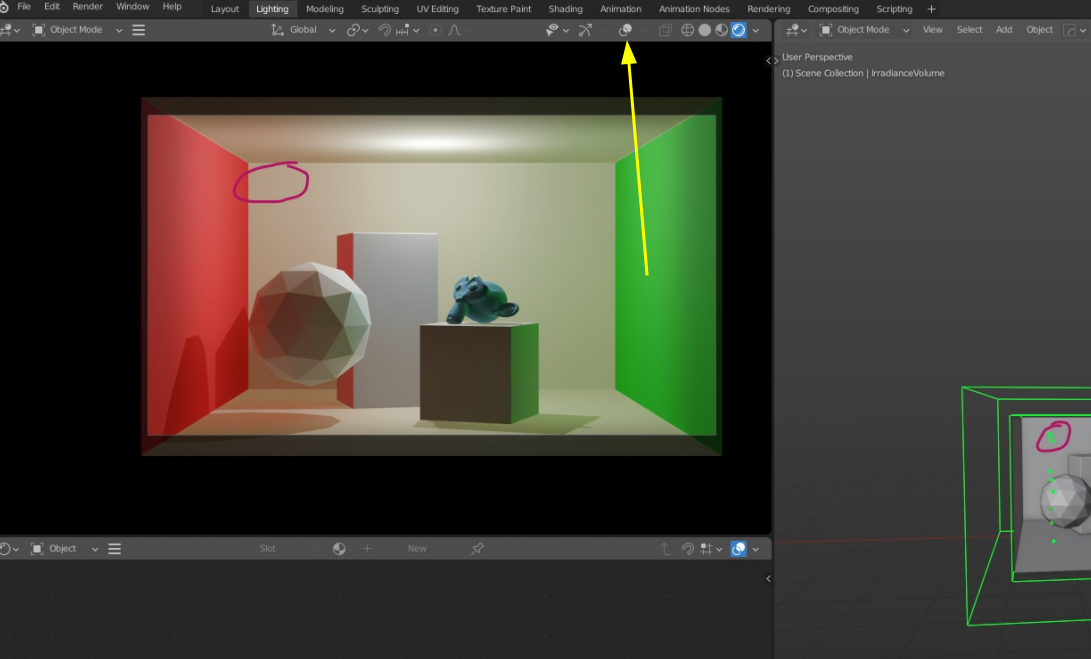
Task: Open the Window menu
Action: (x=132, y=7)
